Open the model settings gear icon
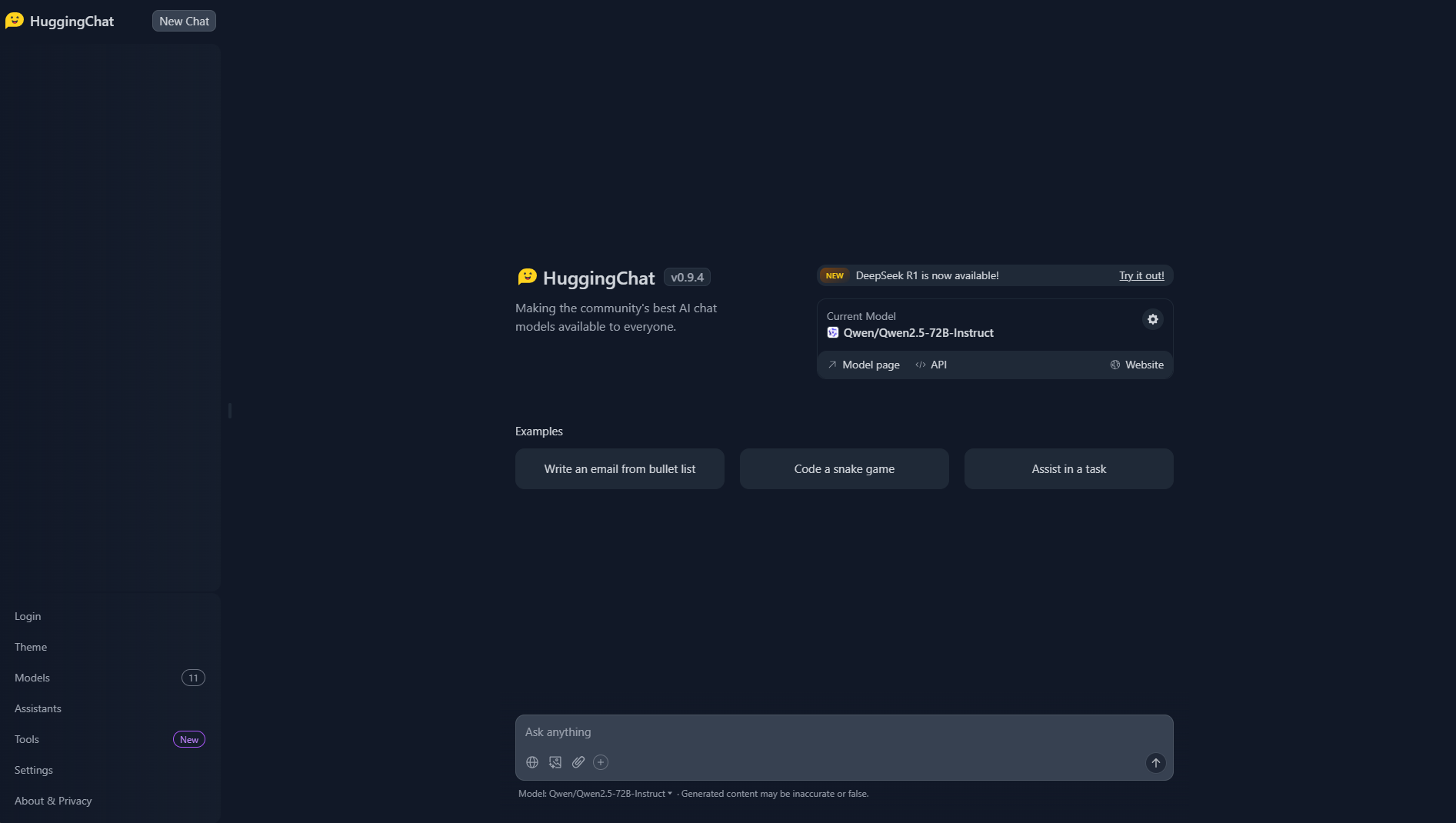1456x823 pixels. pyautogui.click(x=1152, y=319)
